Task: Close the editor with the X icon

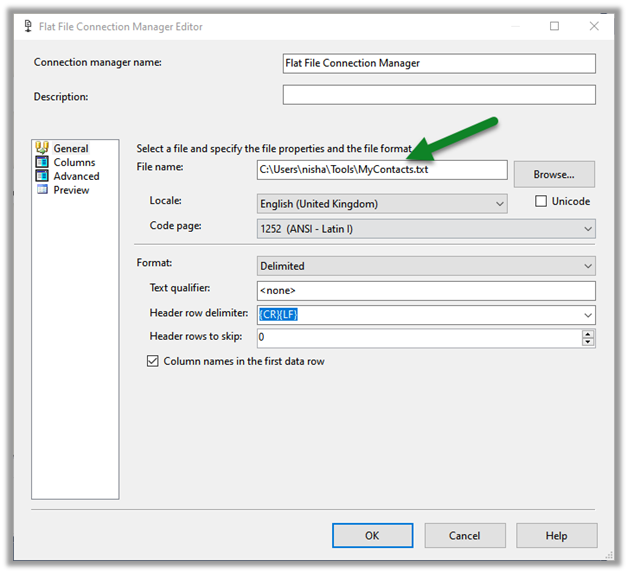Action: tap(598, 26)
